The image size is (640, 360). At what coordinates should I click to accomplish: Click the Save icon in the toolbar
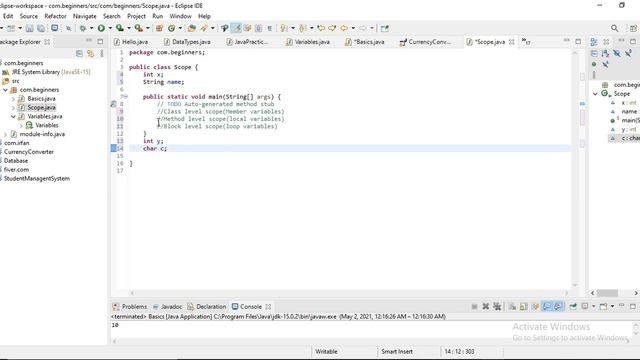tap(29, 28)
